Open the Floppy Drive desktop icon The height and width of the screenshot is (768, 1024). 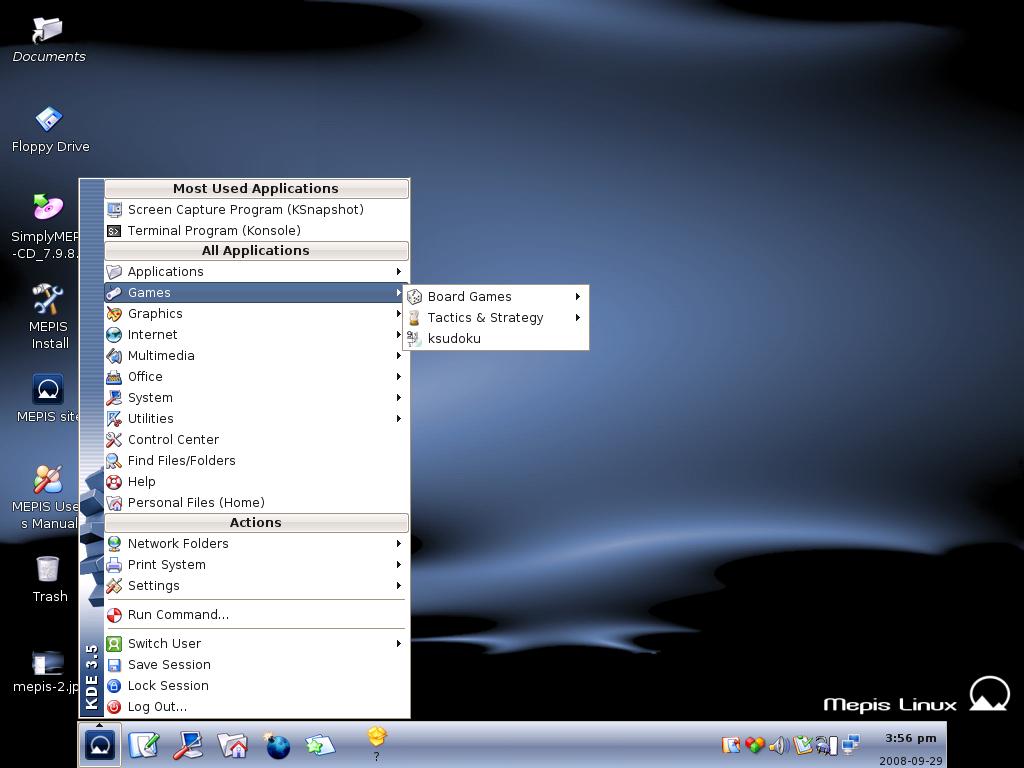point(50,129)
